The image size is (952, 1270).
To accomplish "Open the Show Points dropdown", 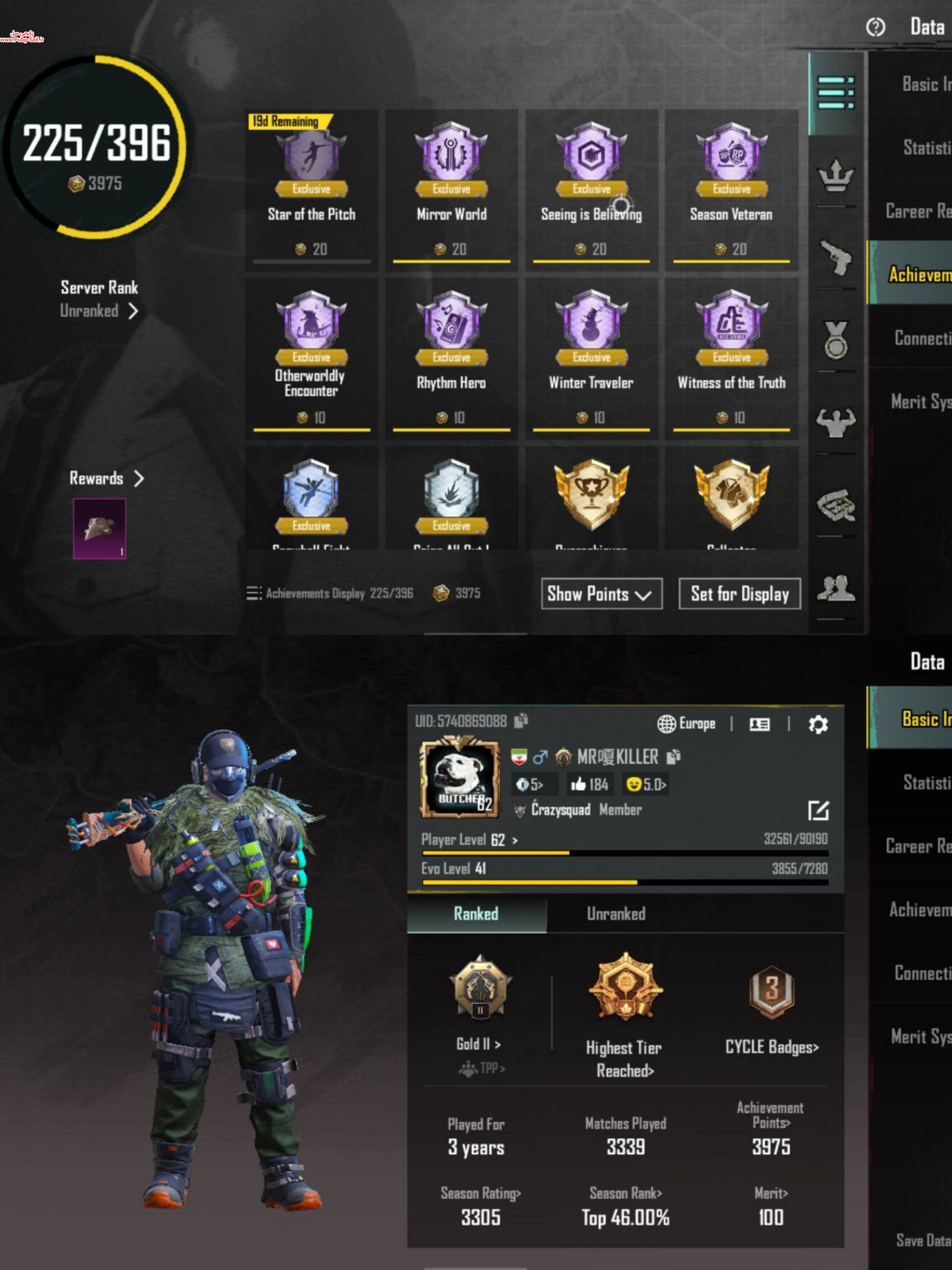I will [x=601, y=594].
